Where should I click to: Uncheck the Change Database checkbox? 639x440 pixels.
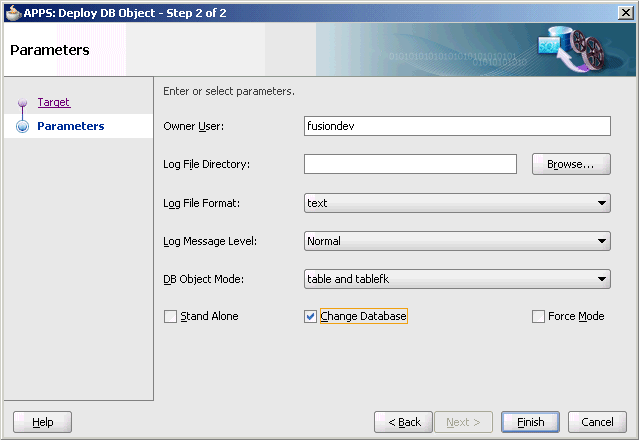[x=311, y=317]
